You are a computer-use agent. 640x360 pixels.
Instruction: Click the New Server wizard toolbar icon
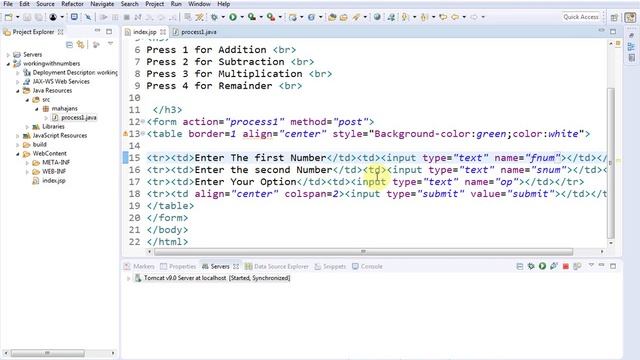[x=292, y=17]
